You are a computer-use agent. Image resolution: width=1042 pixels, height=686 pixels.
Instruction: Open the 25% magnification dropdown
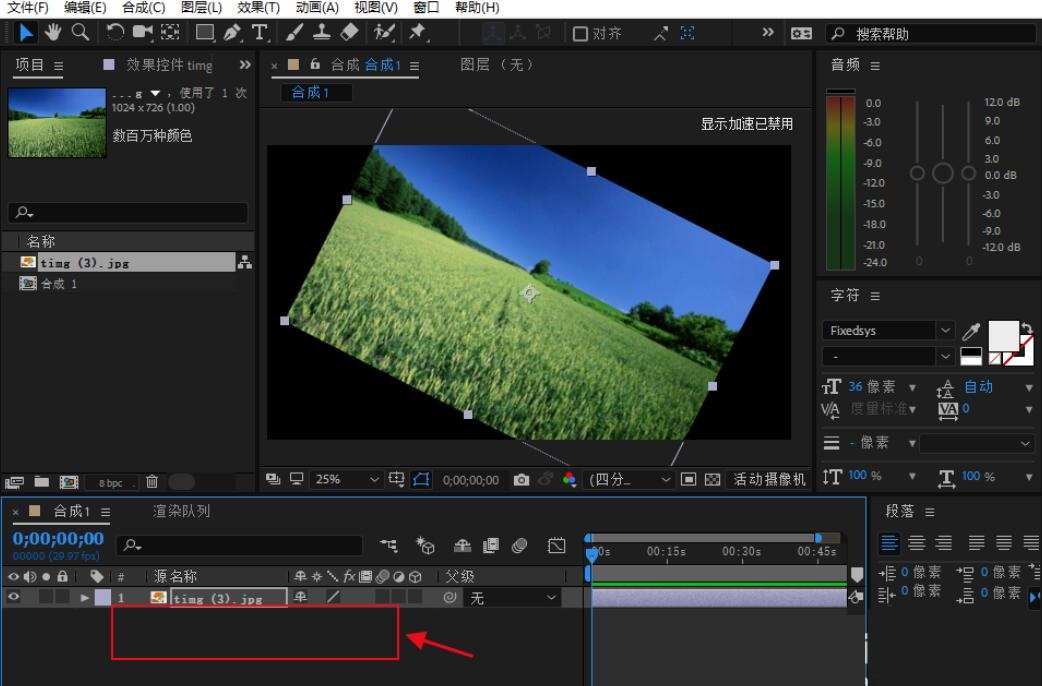pos(346,480)
